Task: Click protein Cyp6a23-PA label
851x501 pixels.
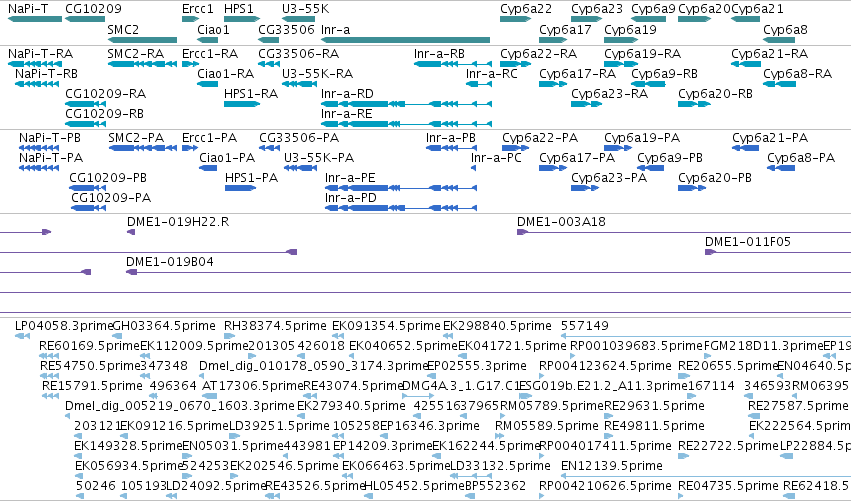Action: pyautogui.click(x=609, y=177)
